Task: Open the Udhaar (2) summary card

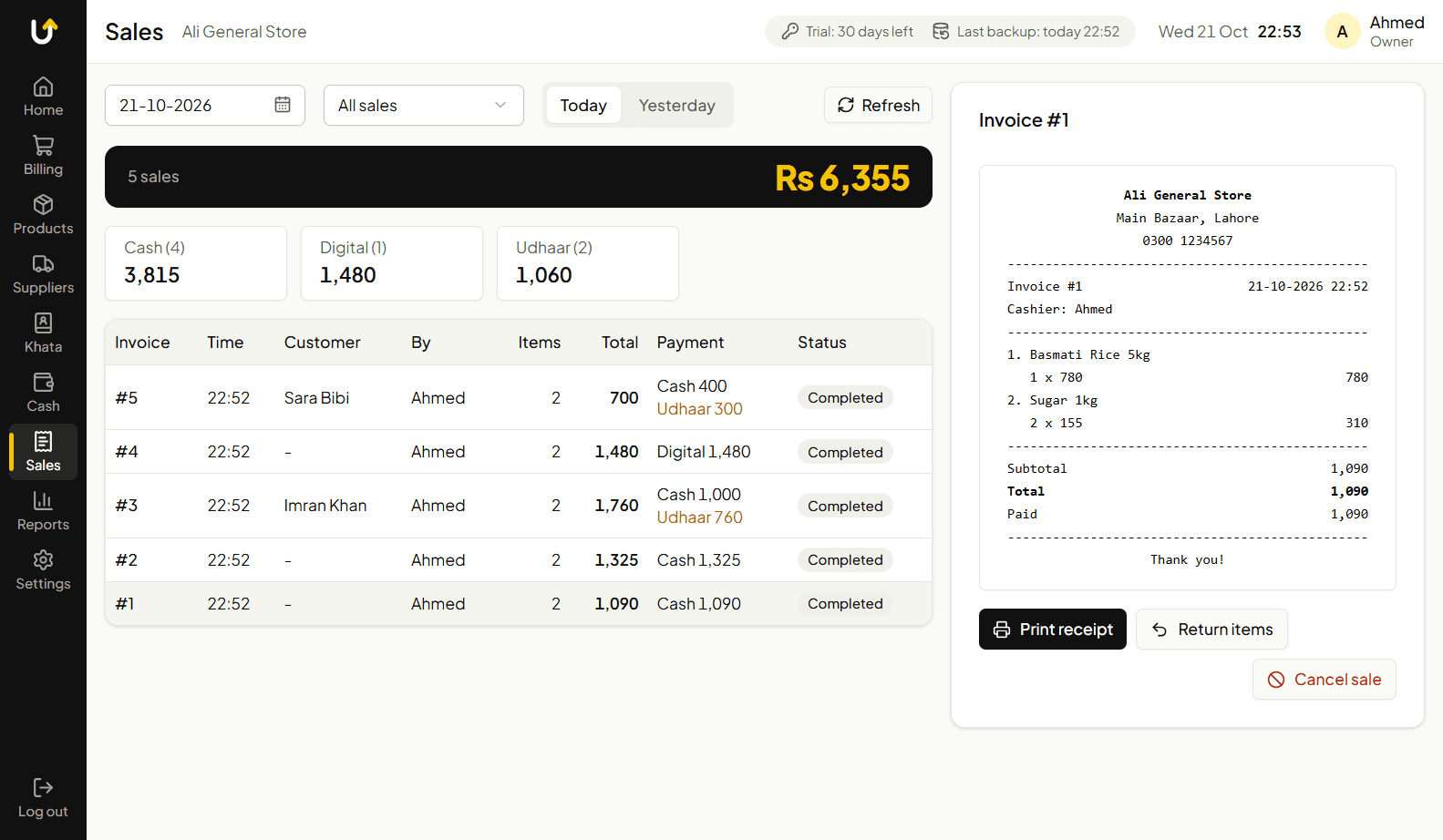Action: click(588, 263)
